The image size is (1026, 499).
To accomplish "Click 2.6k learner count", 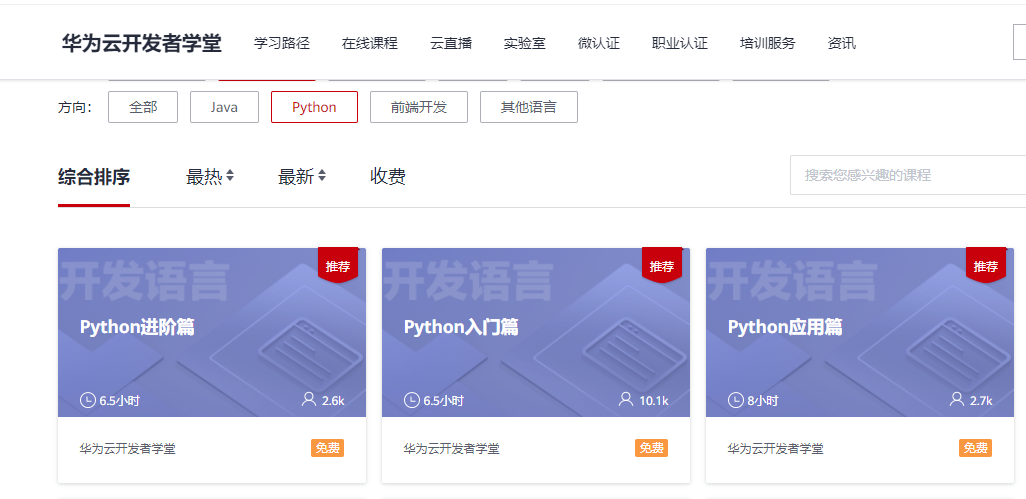I will pos(333,400).
